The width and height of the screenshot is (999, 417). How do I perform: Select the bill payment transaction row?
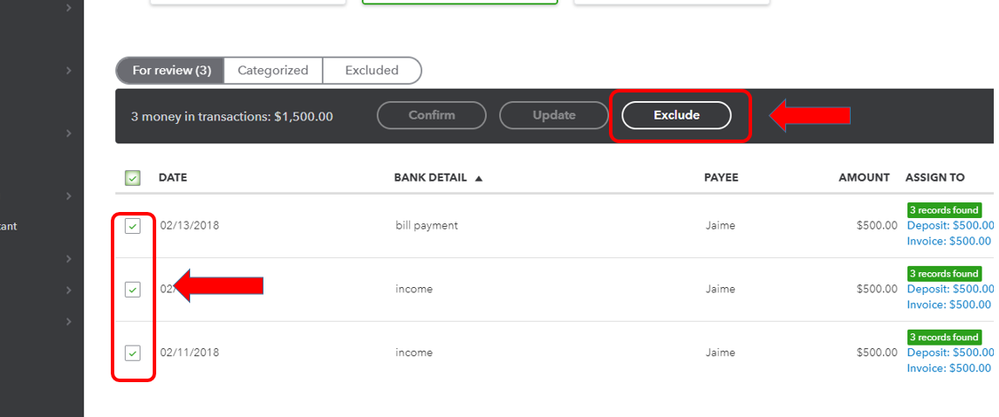coord(427,226)
